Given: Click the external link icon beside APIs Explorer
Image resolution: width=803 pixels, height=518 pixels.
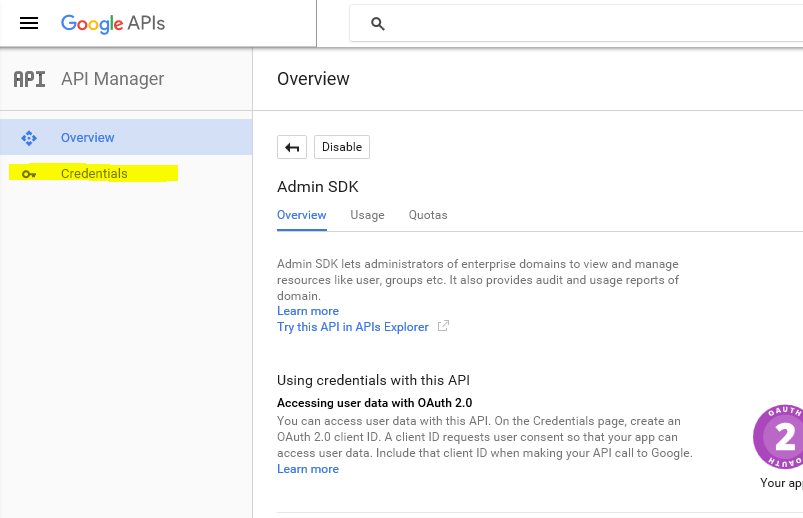Looking at the screenshot, I should tap(444, 327).
